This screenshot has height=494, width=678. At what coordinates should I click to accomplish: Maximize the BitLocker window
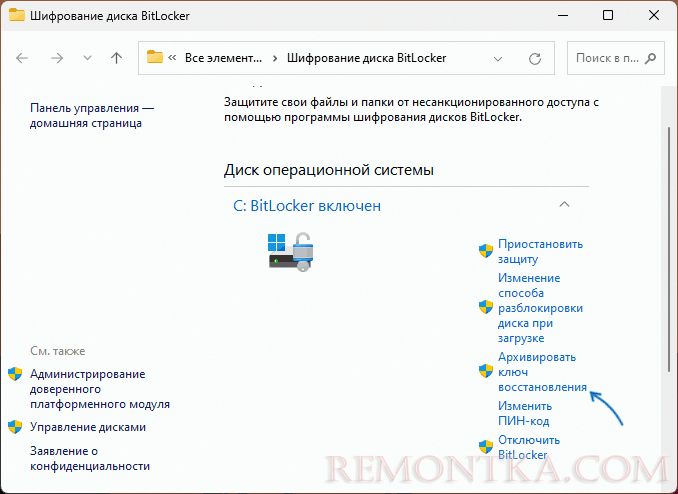(608, 16)
